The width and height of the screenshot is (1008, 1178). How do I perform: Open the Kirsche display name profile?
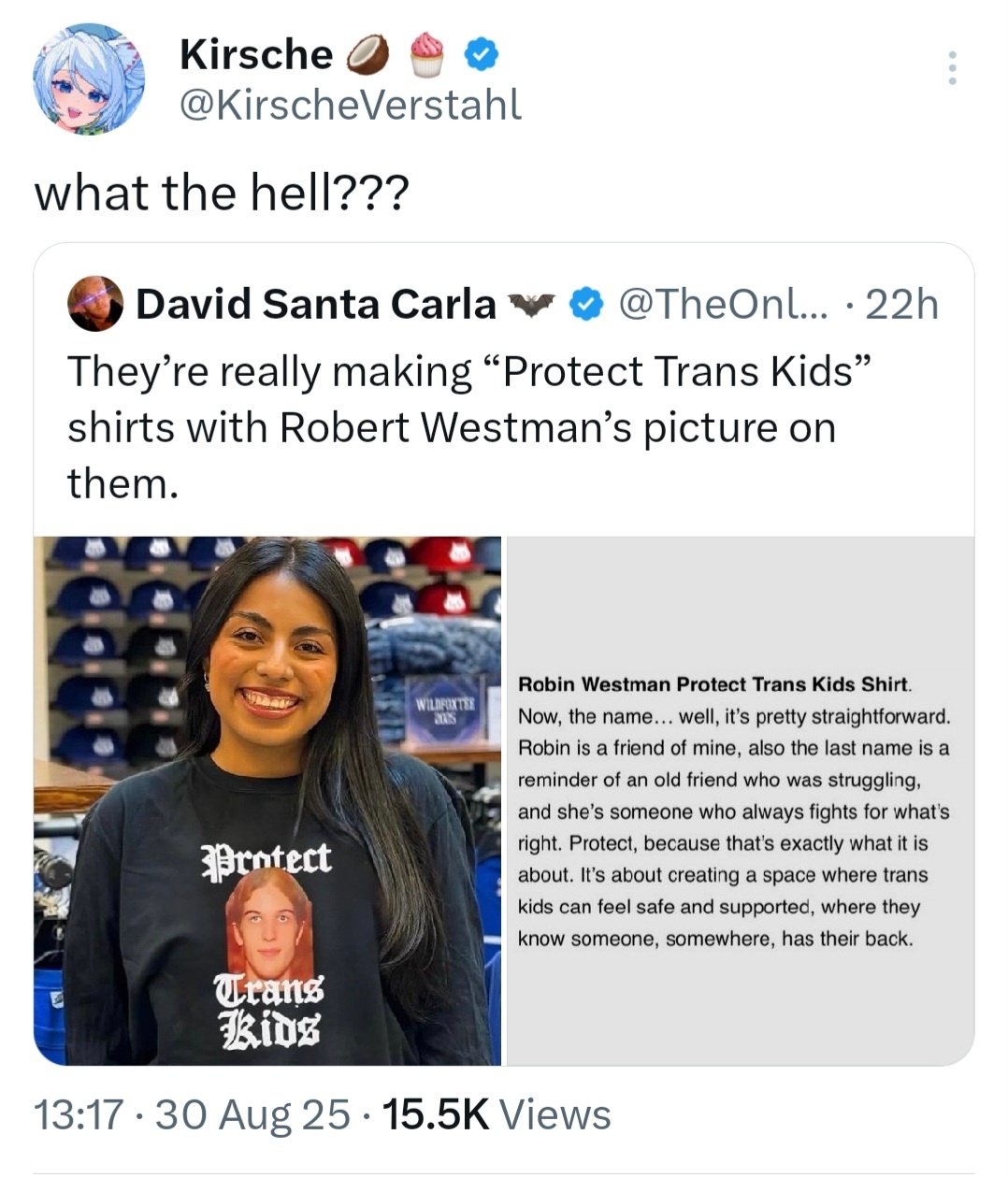pos(256,54)
